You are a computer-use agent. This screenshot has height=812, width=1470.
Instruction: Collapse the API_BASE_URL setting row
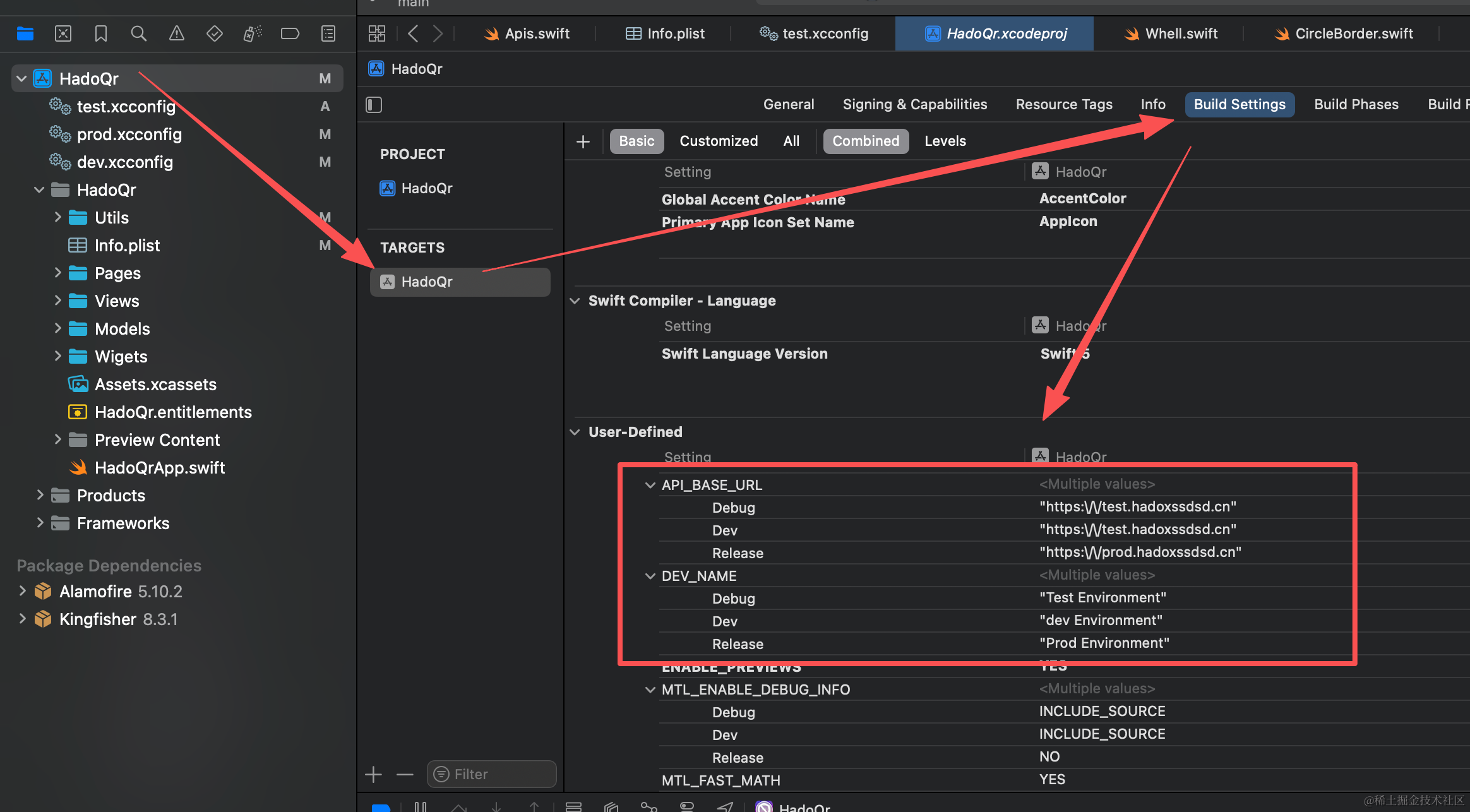[x=650, y=485]
